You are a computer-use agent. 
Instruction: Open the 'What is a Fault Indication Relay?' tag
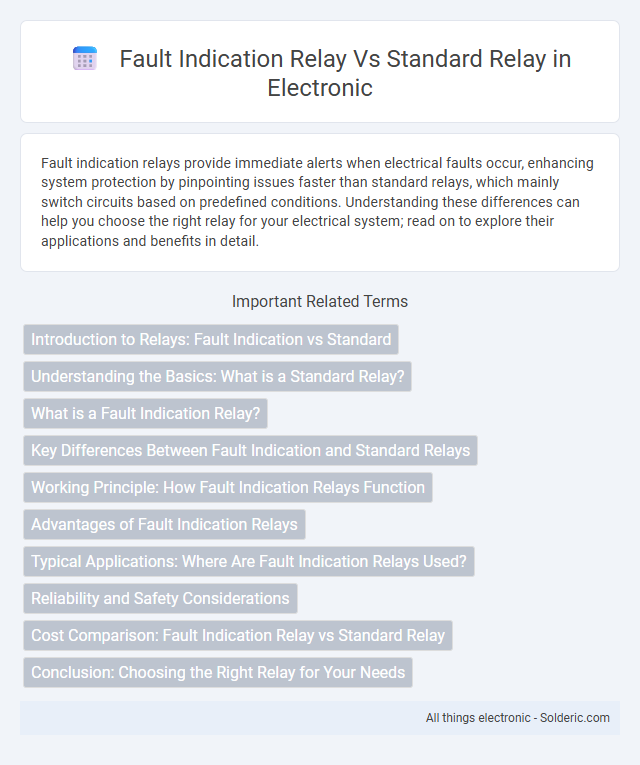145,413
